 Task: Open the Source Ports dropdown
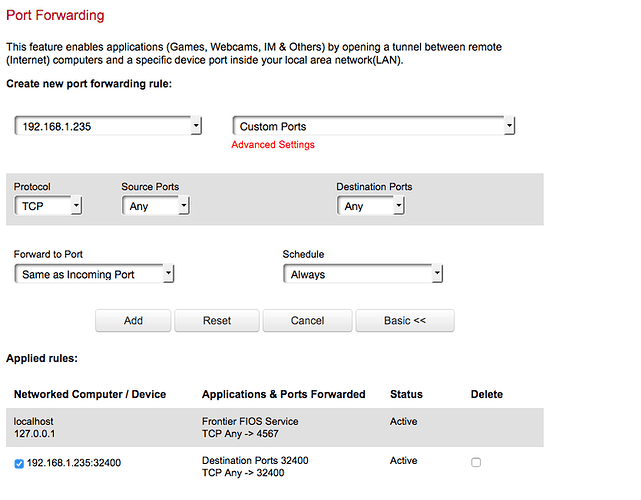[155, 206]
